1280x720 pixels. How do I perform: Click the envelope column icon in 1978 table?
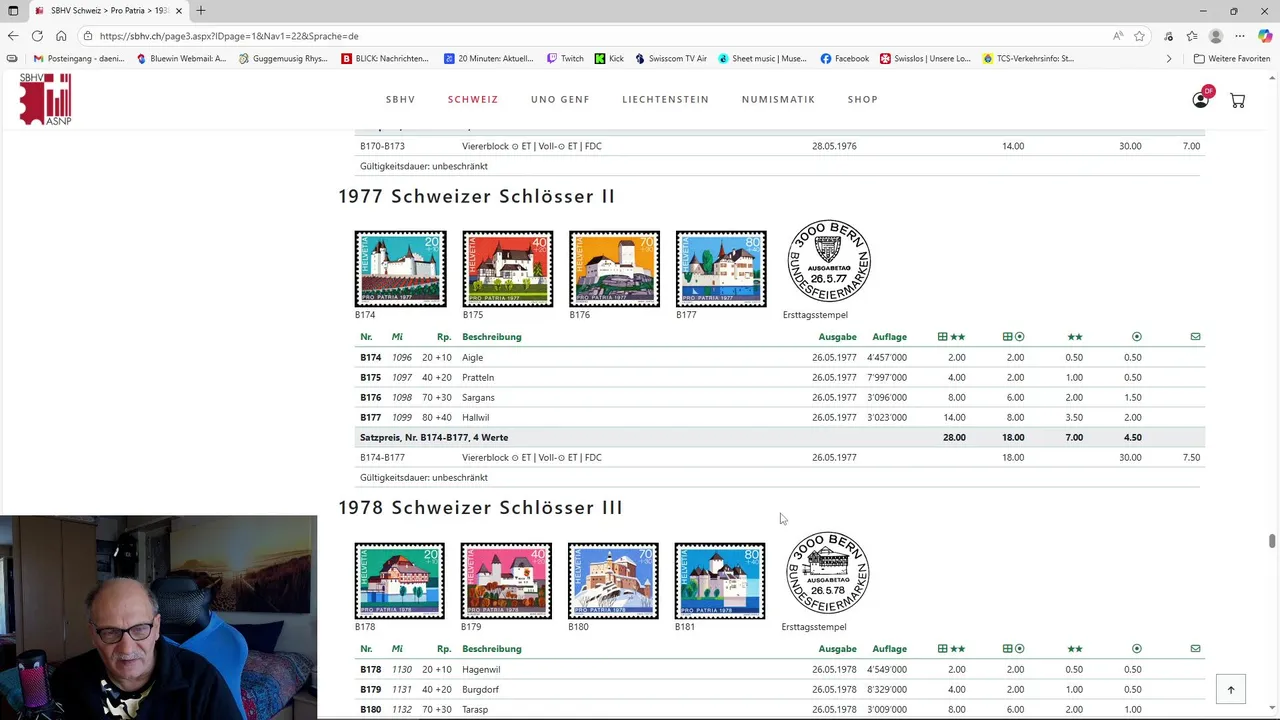tap(1195, 649)
